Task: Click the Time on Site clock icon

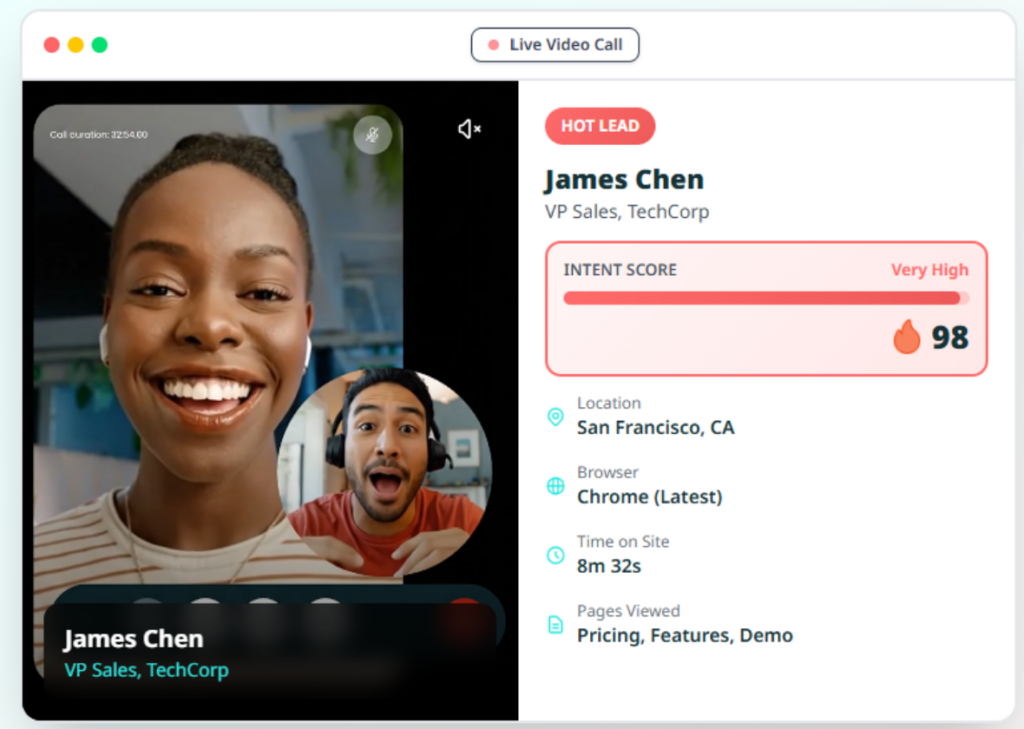Action: [555, 555]
